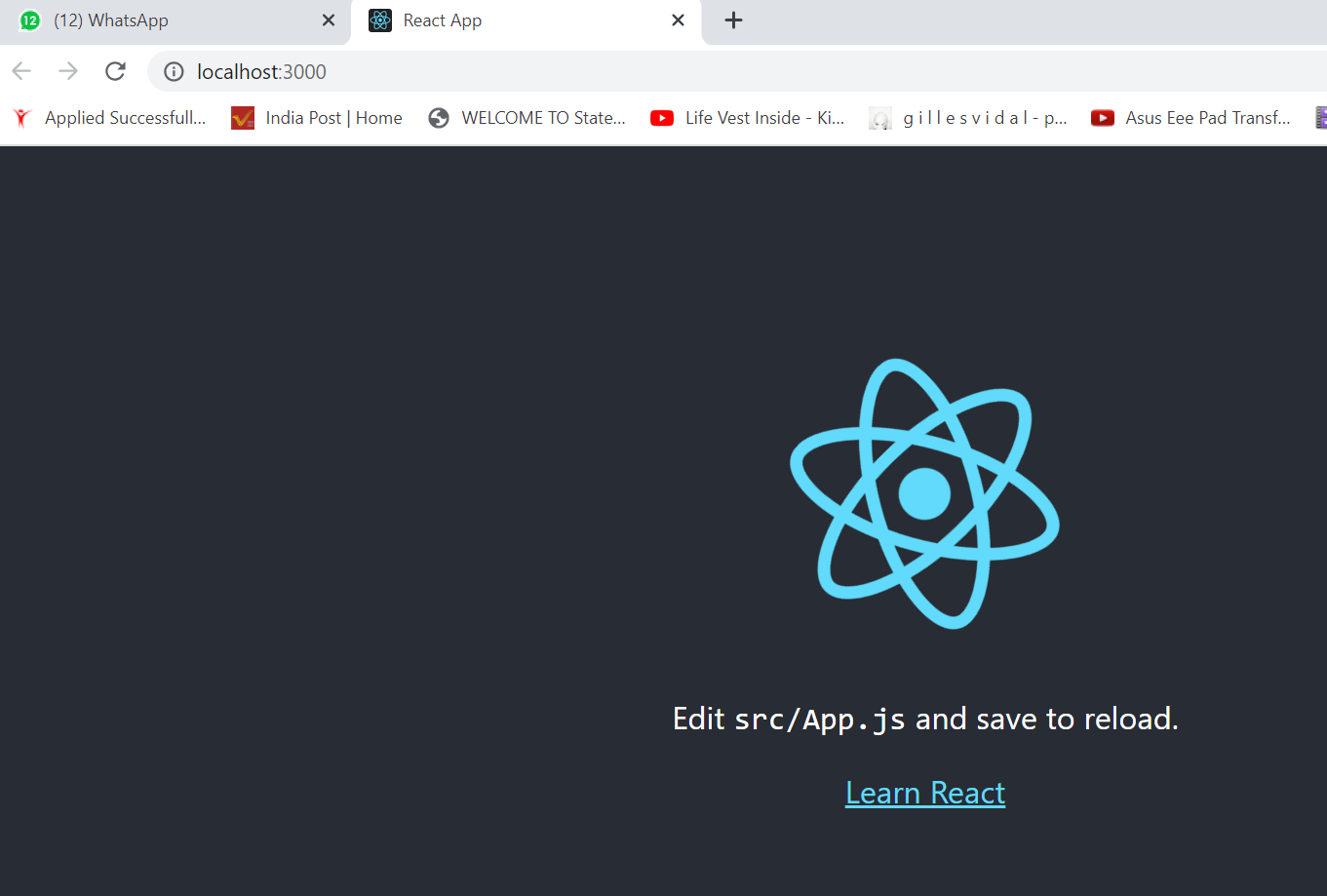The height and width of the screenshot is (896, 1327).
Task: Close the React App tab
Action: pos(679,20)
